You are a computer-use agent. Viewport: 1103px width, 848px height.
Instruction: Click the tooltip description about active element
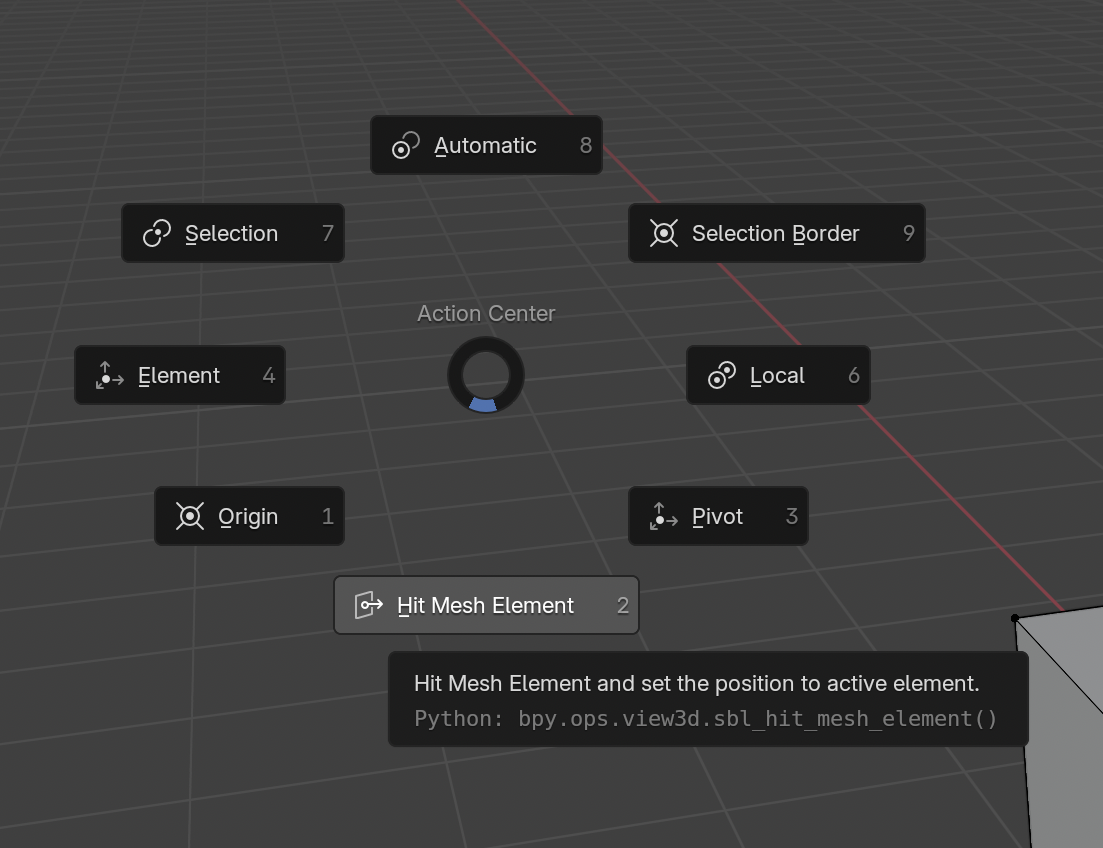coord(696,683)
